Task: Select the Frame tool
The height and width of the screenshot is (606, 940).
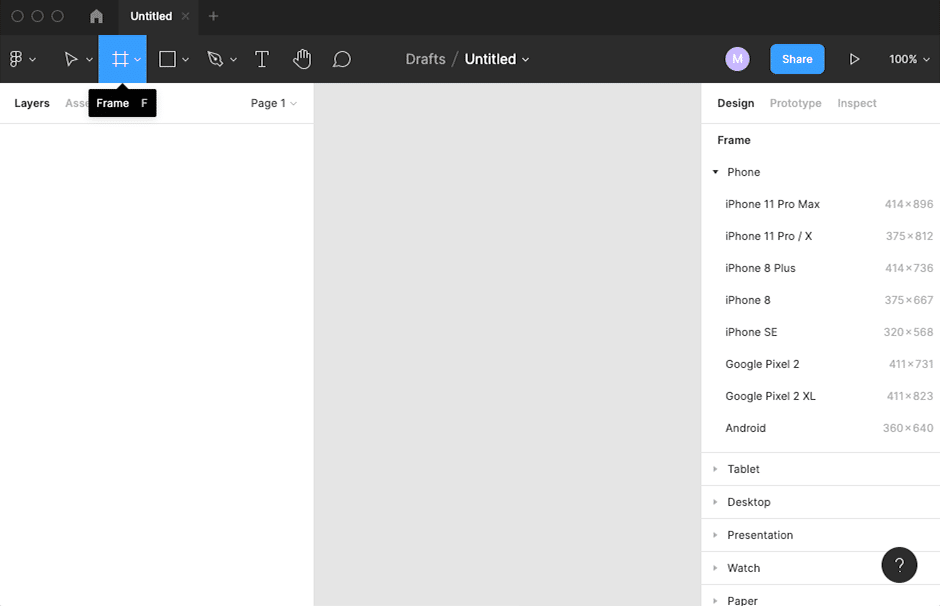Action: tap(120, 59)
